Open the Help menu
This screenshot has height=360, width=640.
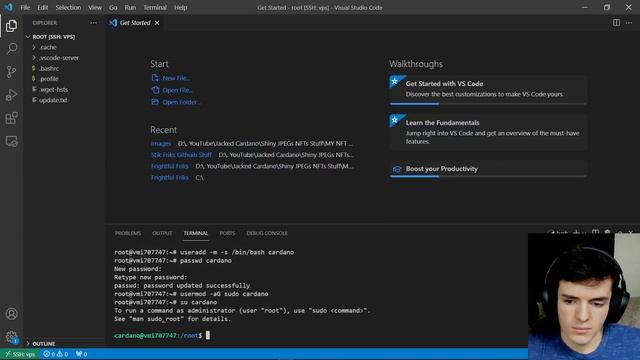180,7
